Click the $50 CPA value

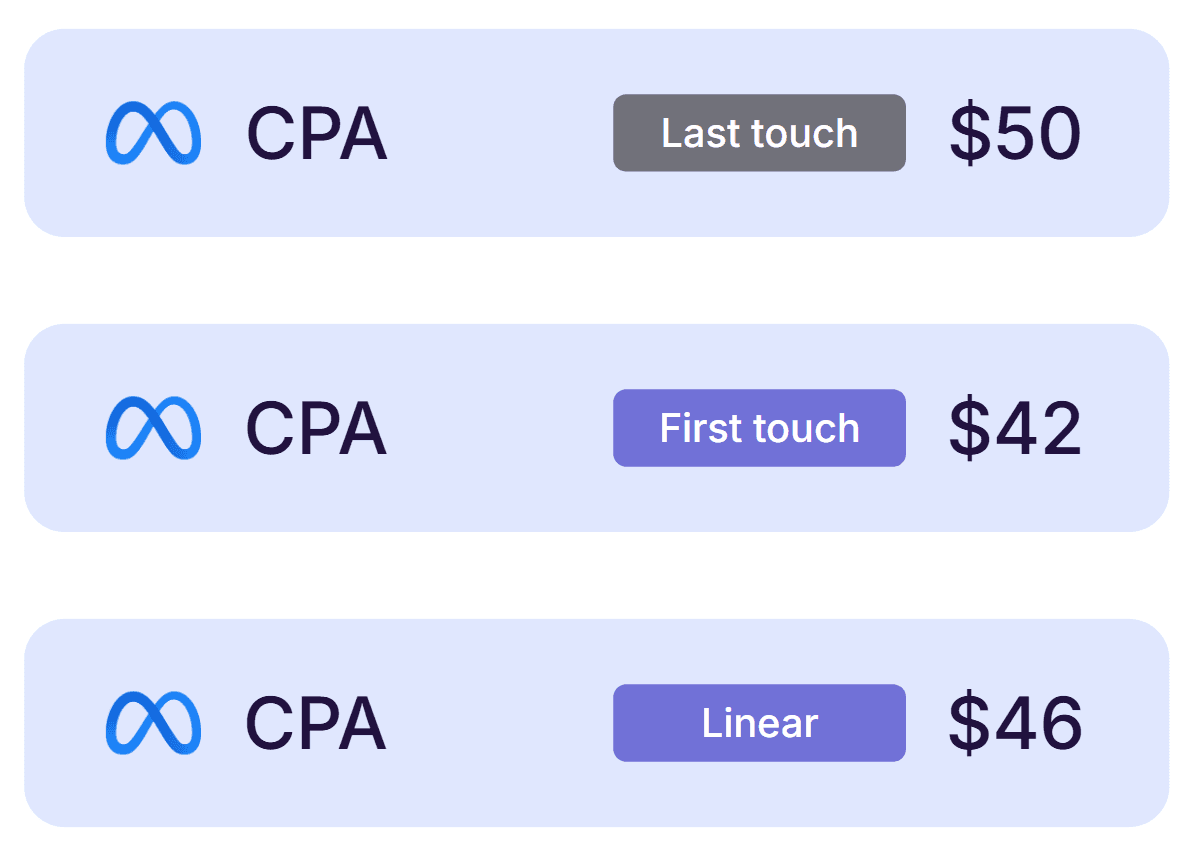tap(1015, 133)
